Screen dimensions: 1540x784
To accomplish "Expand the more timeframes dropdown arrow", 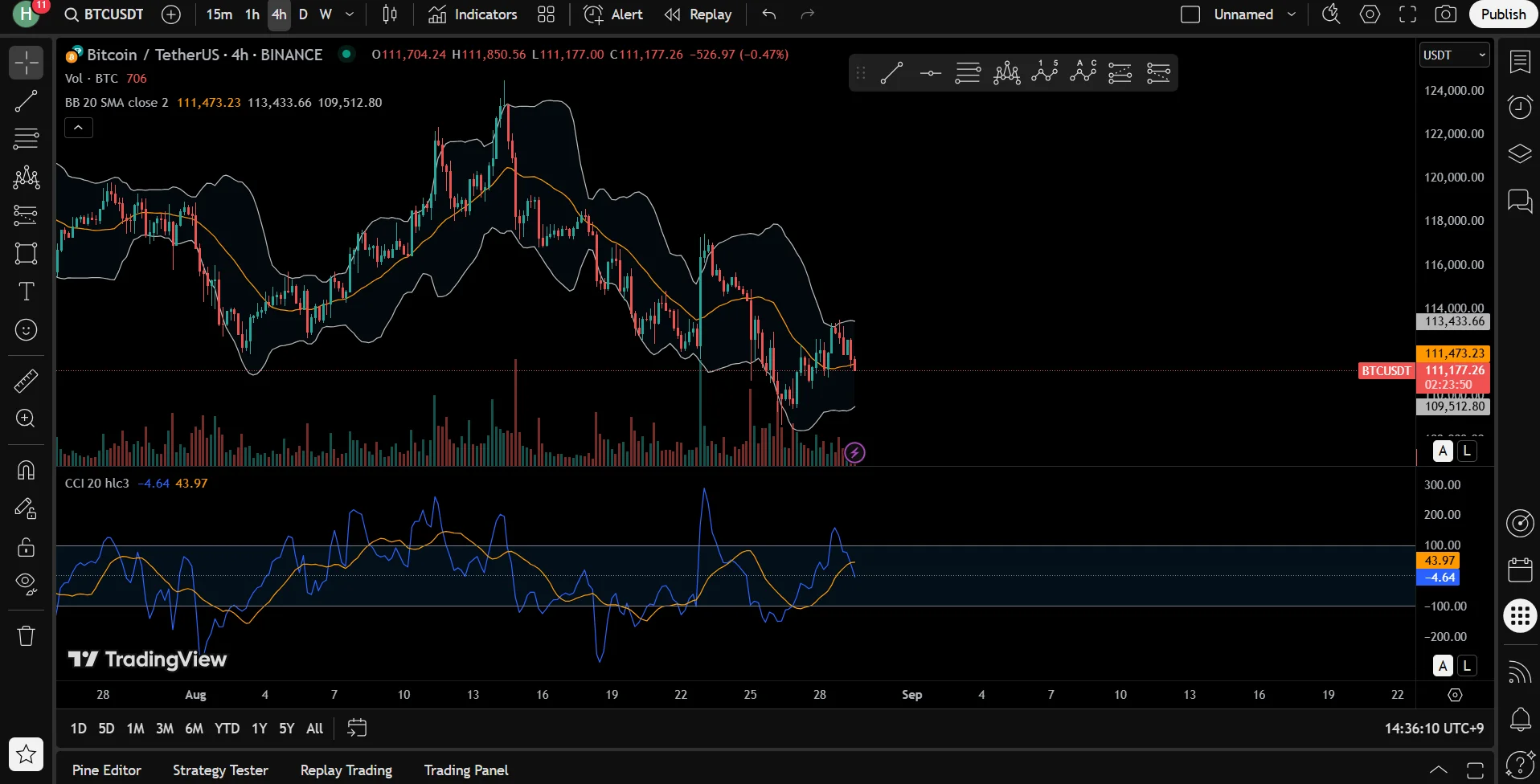I will point(350,14).
